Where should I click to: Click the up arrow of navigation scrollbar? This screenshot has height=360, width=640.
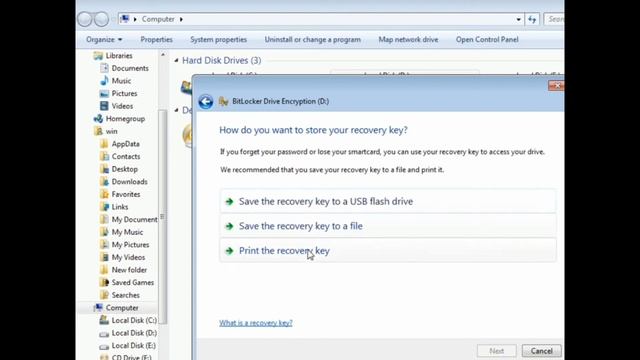tap(163, 55)
